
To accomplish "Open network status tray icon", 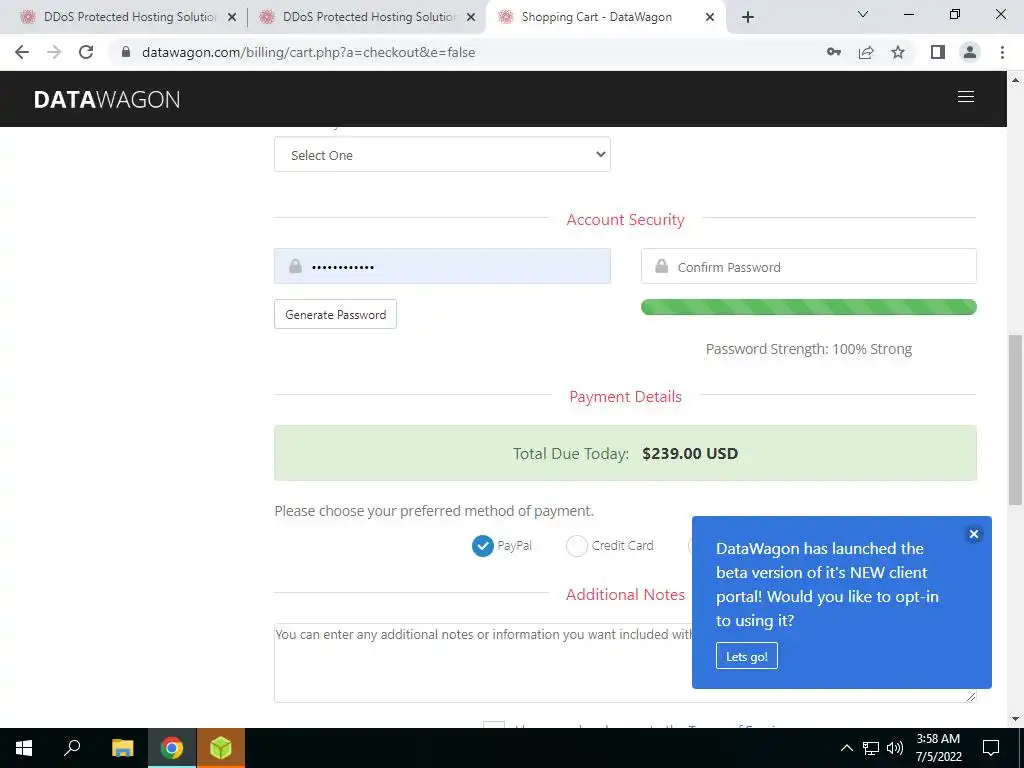I will [871, 748].
